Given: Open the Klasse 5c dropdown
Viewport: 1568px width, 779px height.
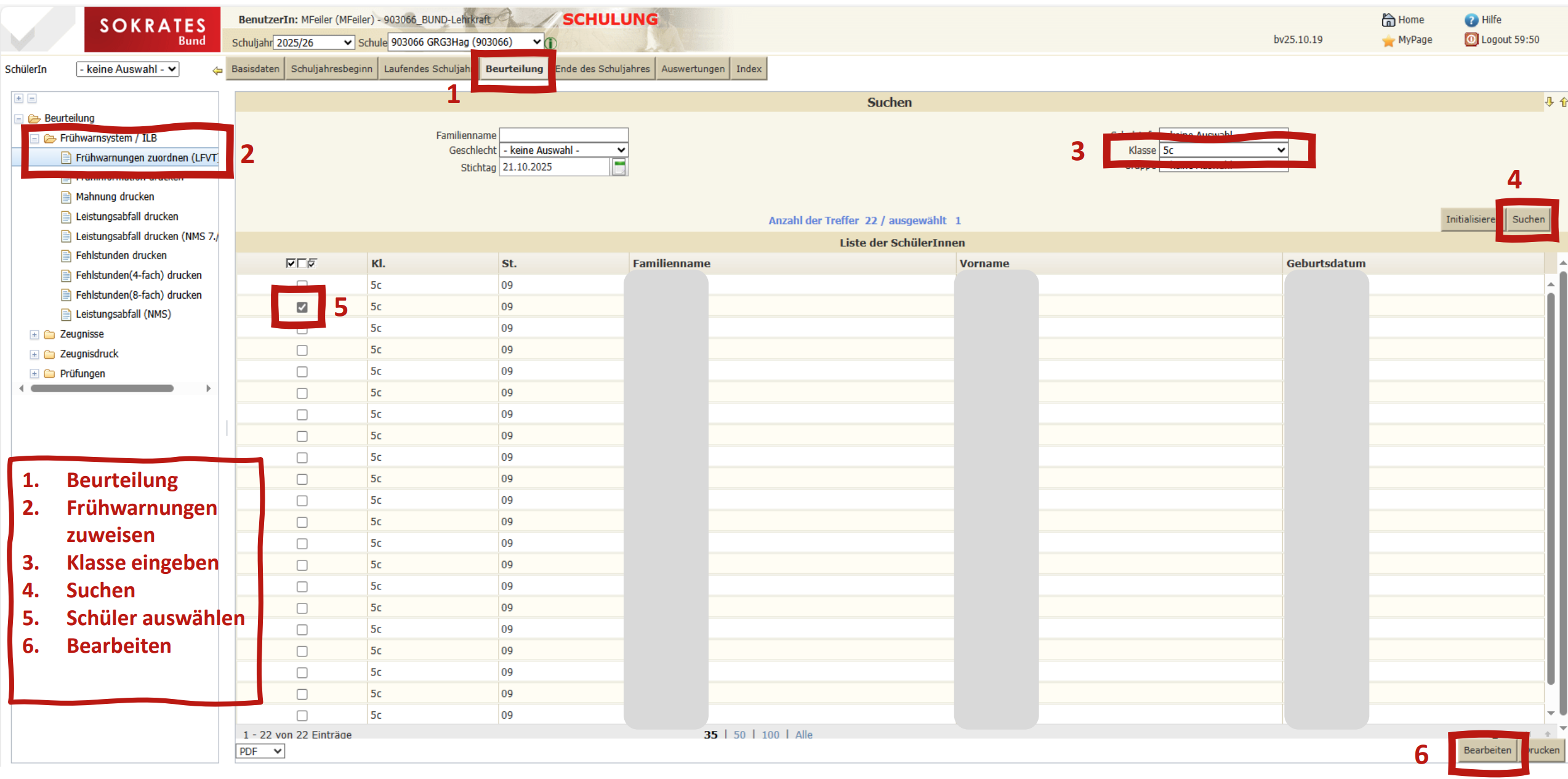Looking at the screenshot, I should click(1223, 150).
